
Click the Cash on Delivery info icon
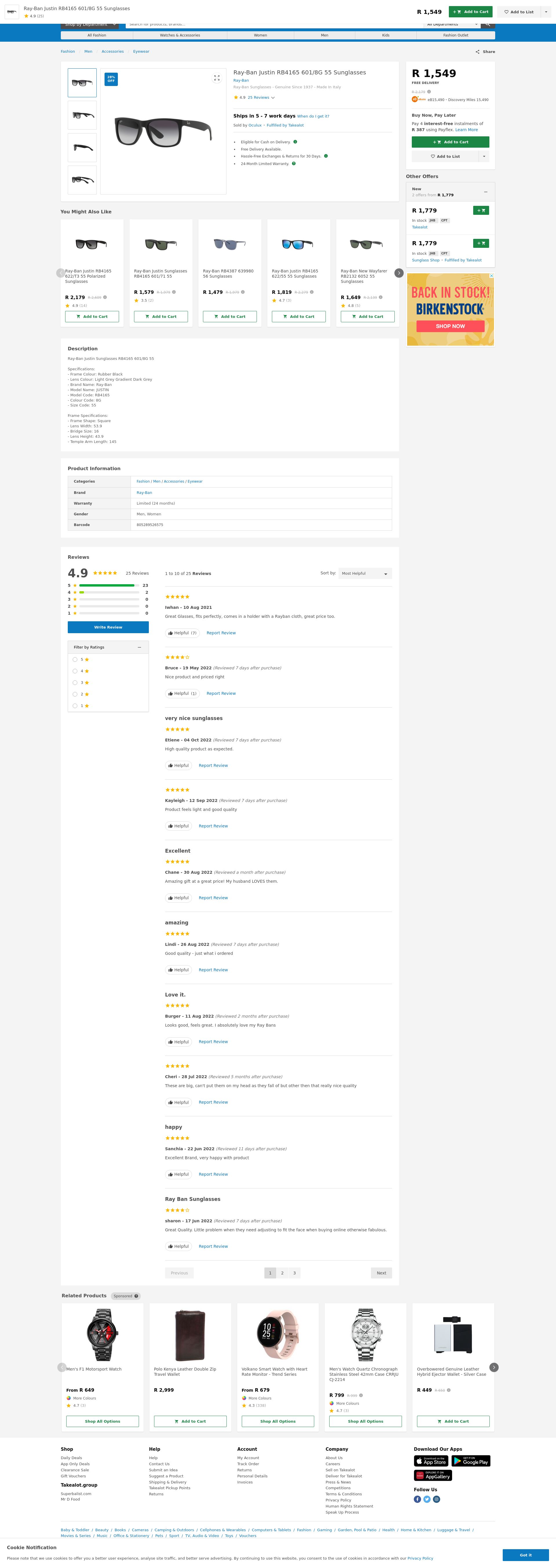295,142
